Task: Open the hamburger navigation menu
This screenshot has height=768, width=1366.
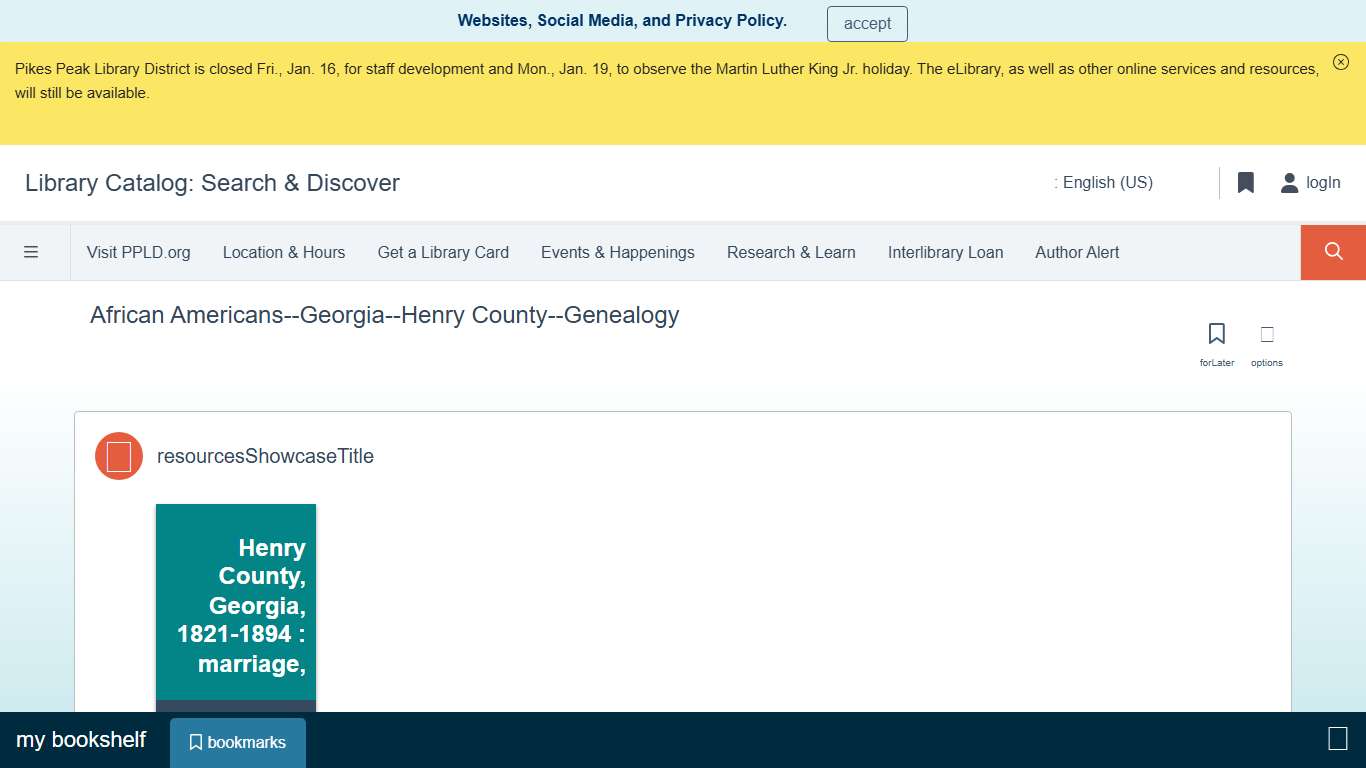Action: pos(32,252)
